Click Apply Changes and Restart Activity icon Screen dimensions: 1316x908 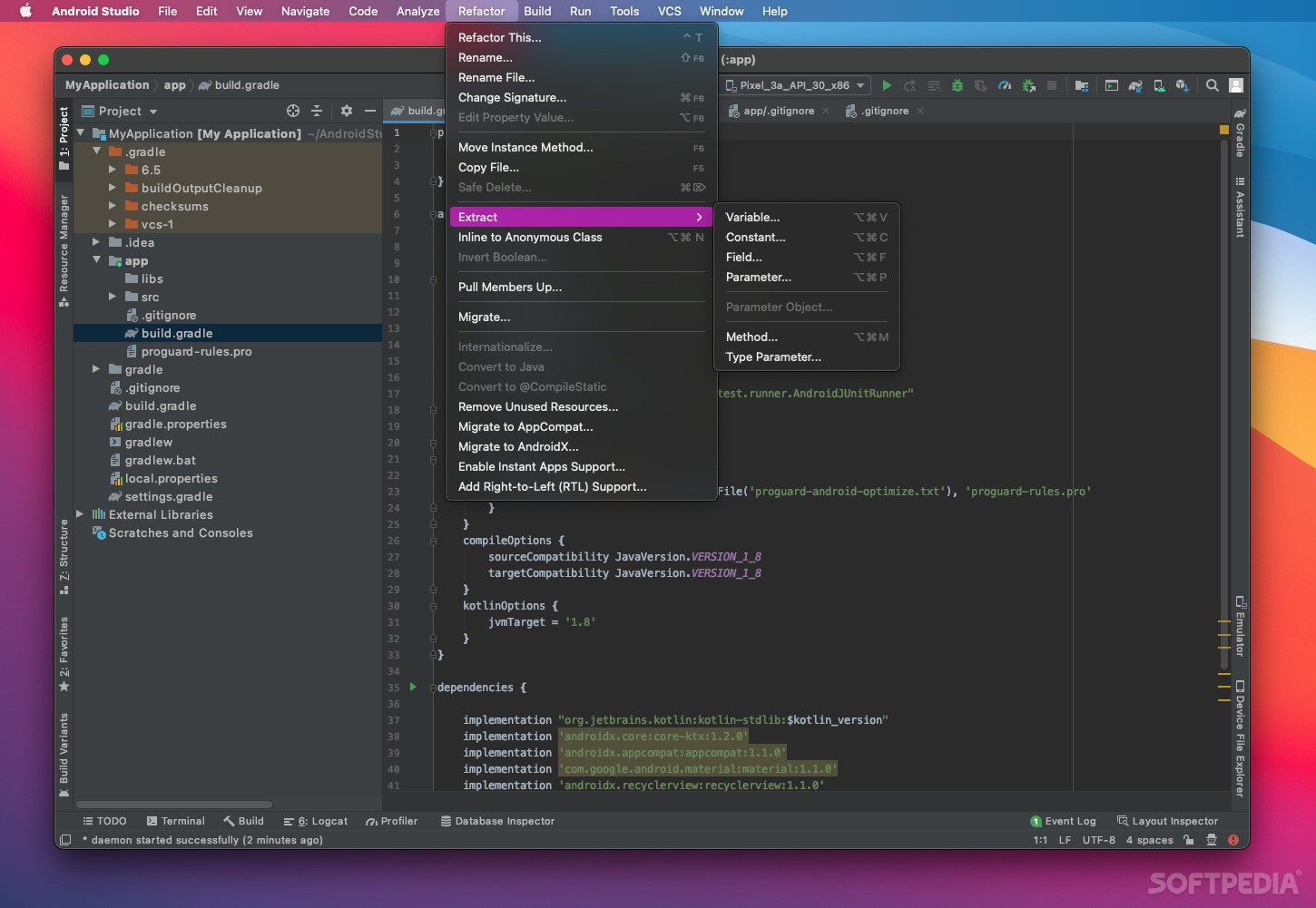[x=910, y=85]
